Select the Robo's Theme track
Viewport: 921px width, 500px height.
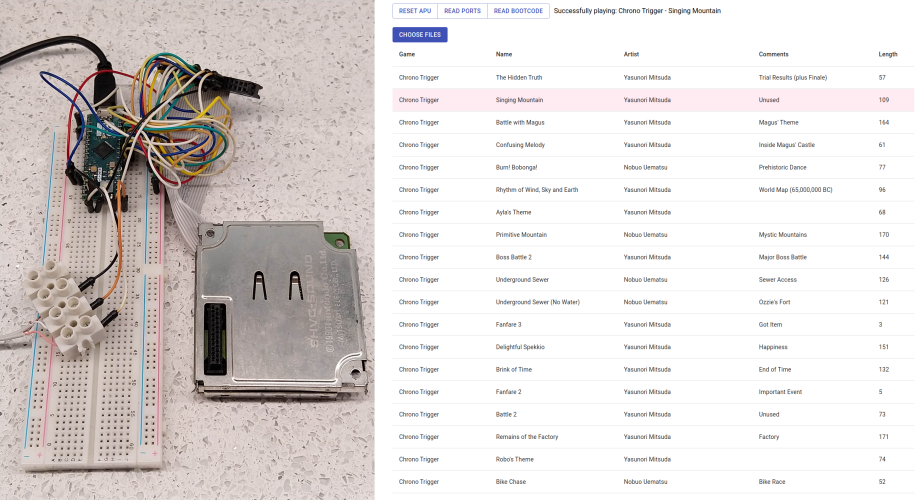[514, 459]
